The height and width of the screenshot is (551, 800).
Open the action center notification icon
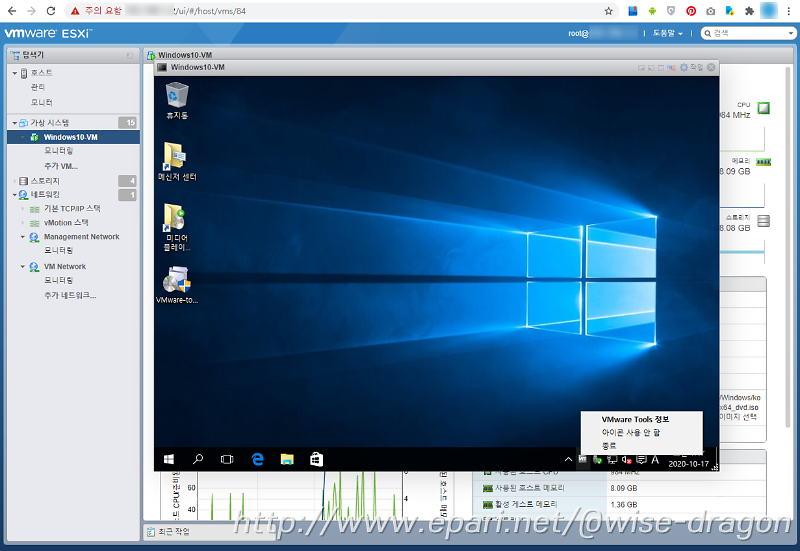click(x=641, y=460)
